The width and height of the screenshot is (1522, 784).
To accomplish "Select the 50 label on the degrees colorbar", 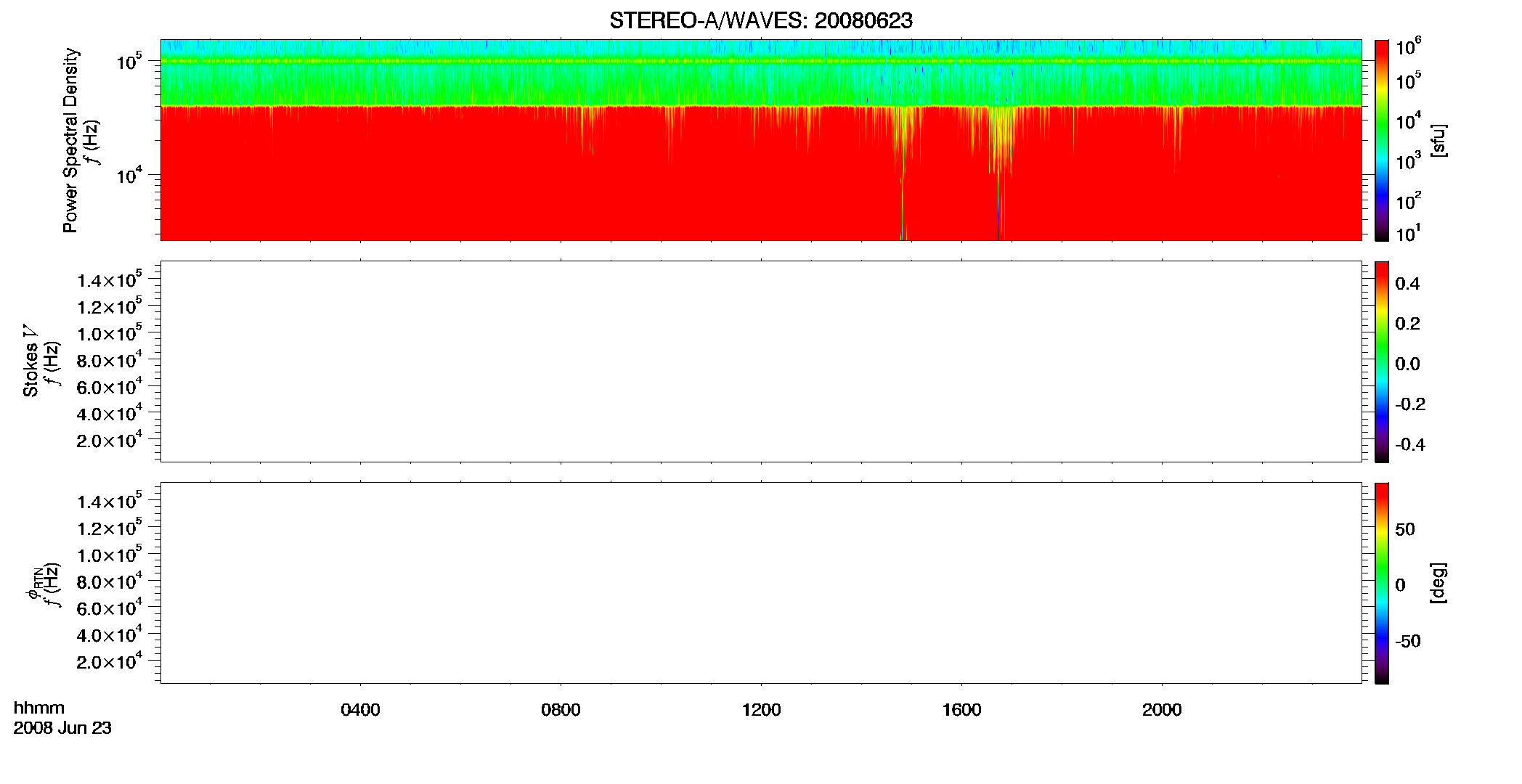I will pos(1405,529).
